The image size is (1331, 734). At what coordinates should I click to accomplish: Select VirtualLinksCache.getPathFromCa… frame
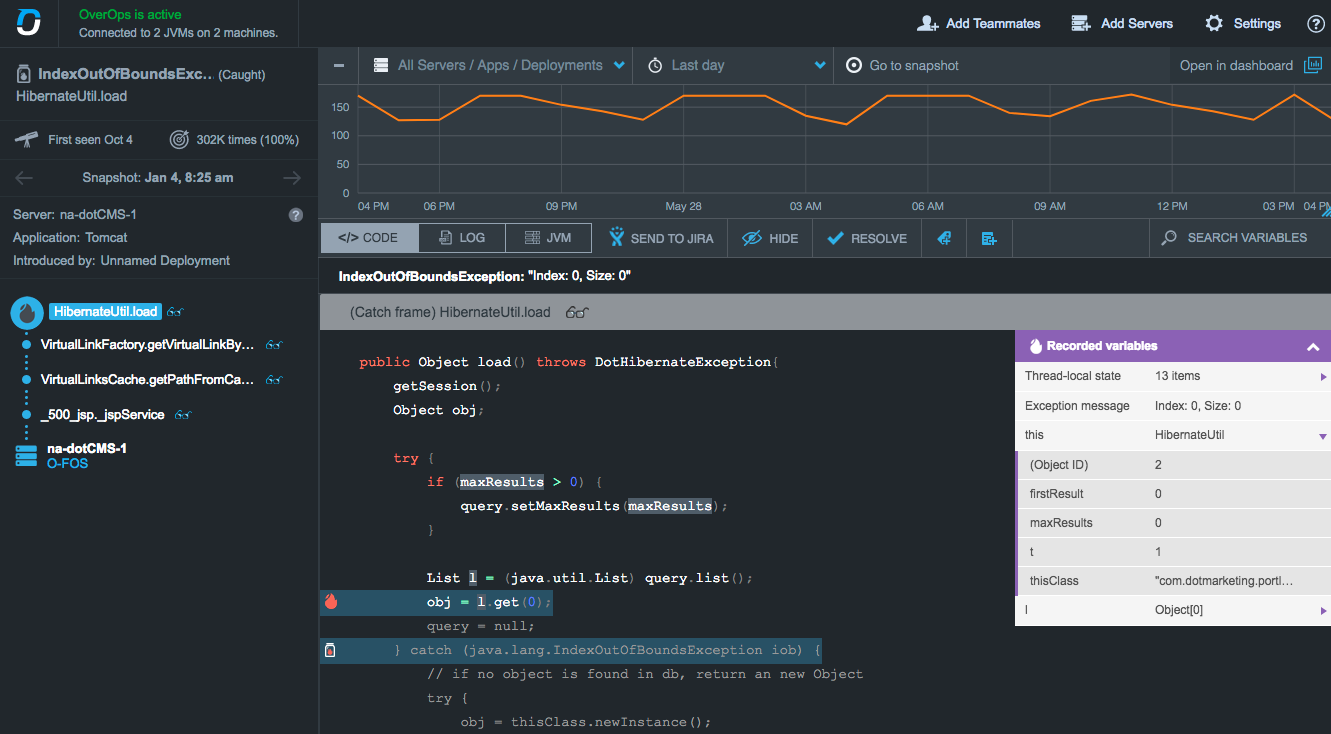pyautogui.click(x=147, y=380)
